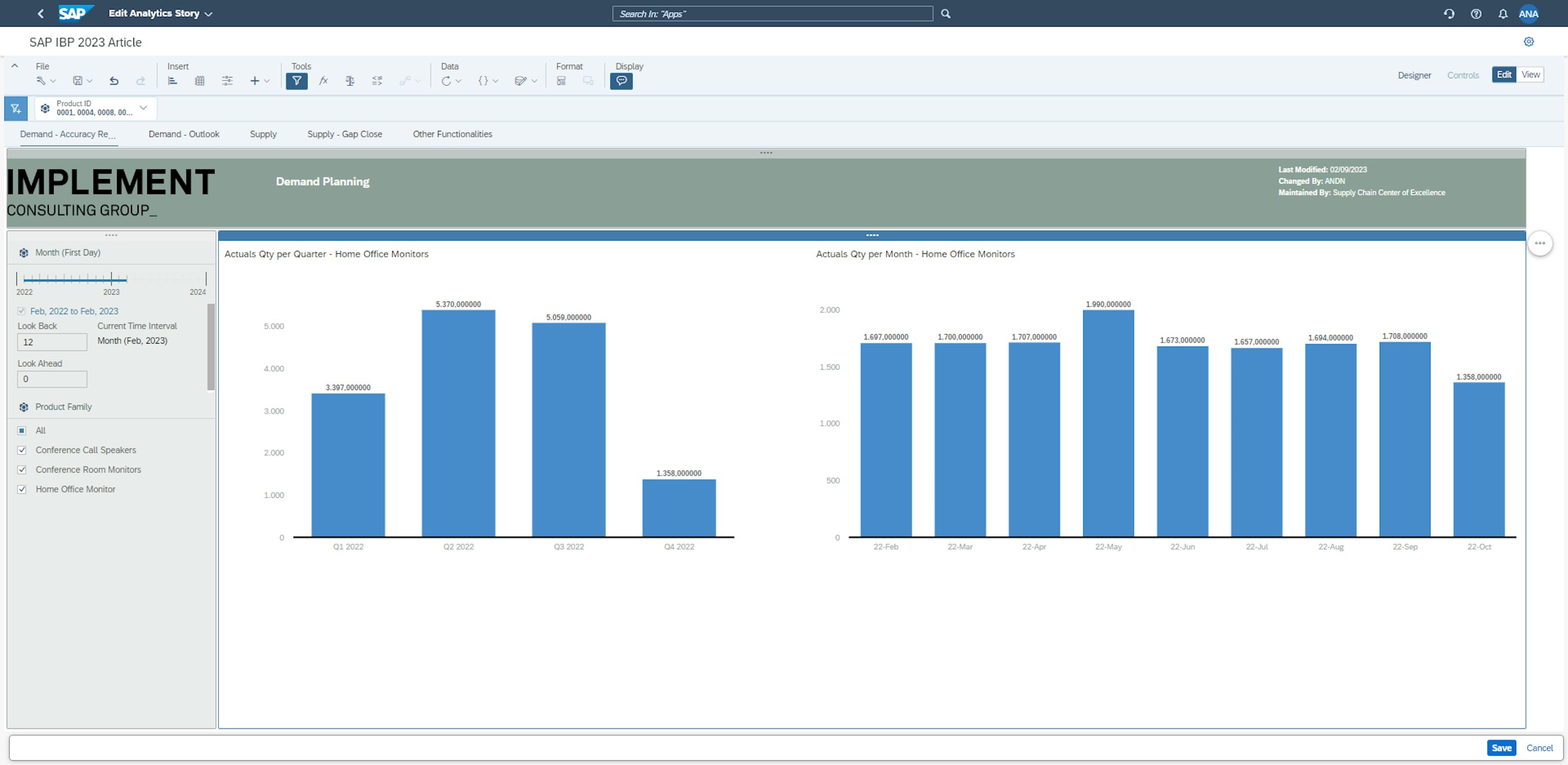Toggle the comment display icon
The image size is (1568, 765).
click(621, 81)
